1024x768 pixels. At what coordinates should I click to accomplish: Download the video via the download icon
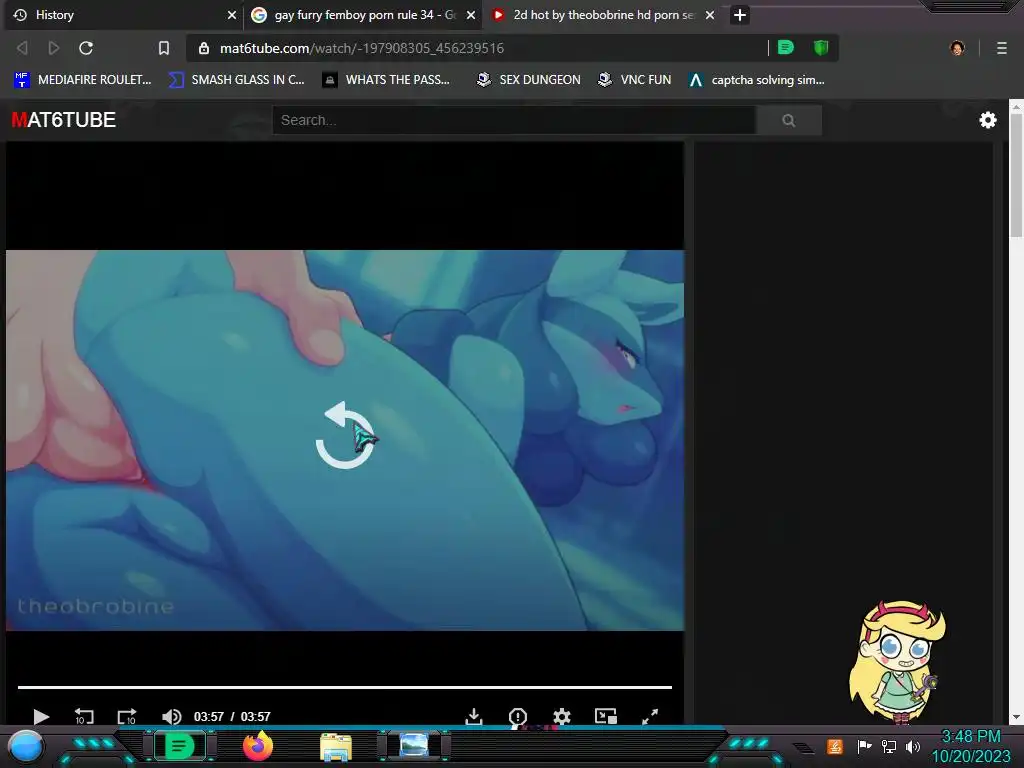click(474, 716)
